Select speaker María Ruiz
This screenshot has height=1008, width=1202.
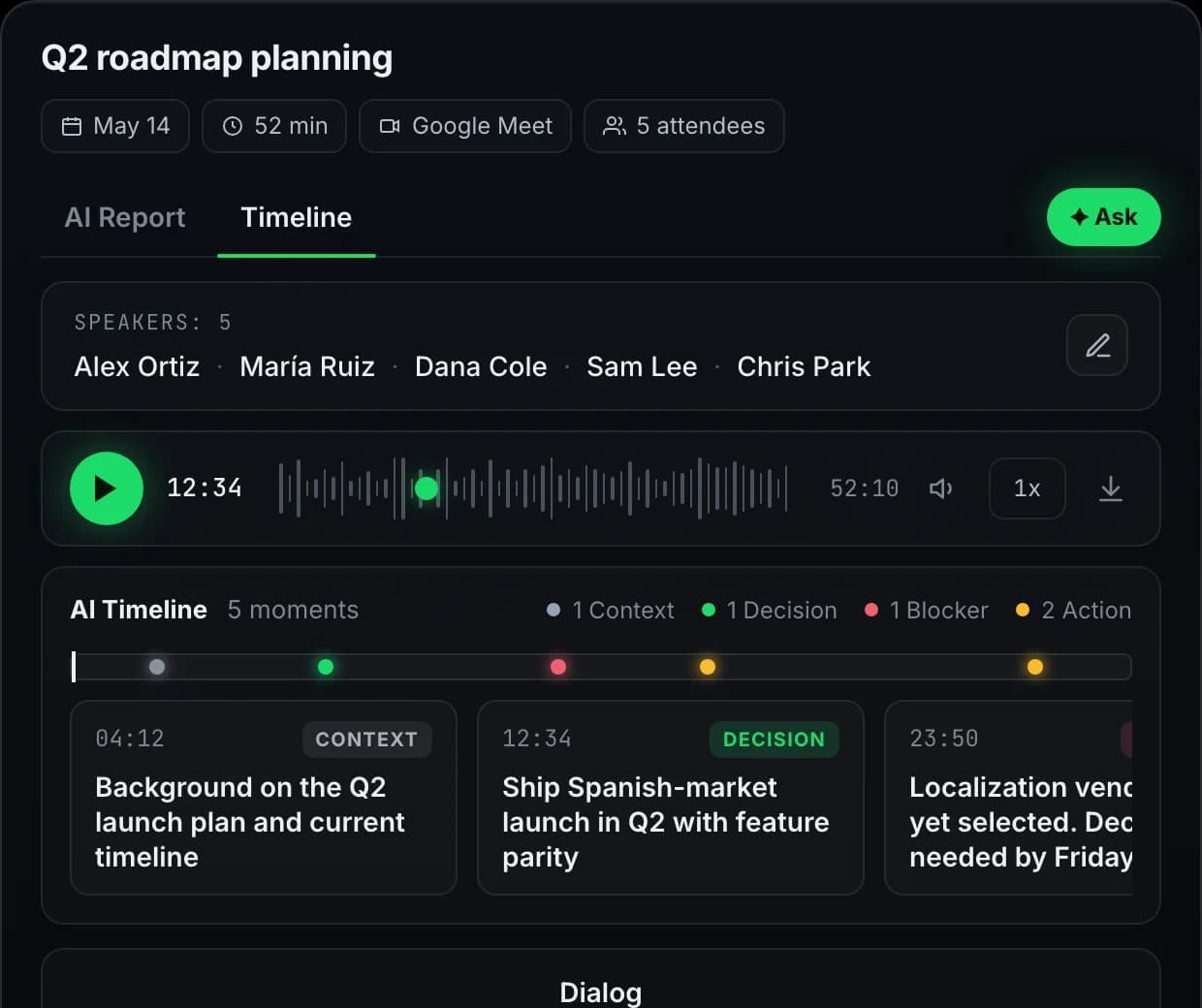click(x=307, y=366)
